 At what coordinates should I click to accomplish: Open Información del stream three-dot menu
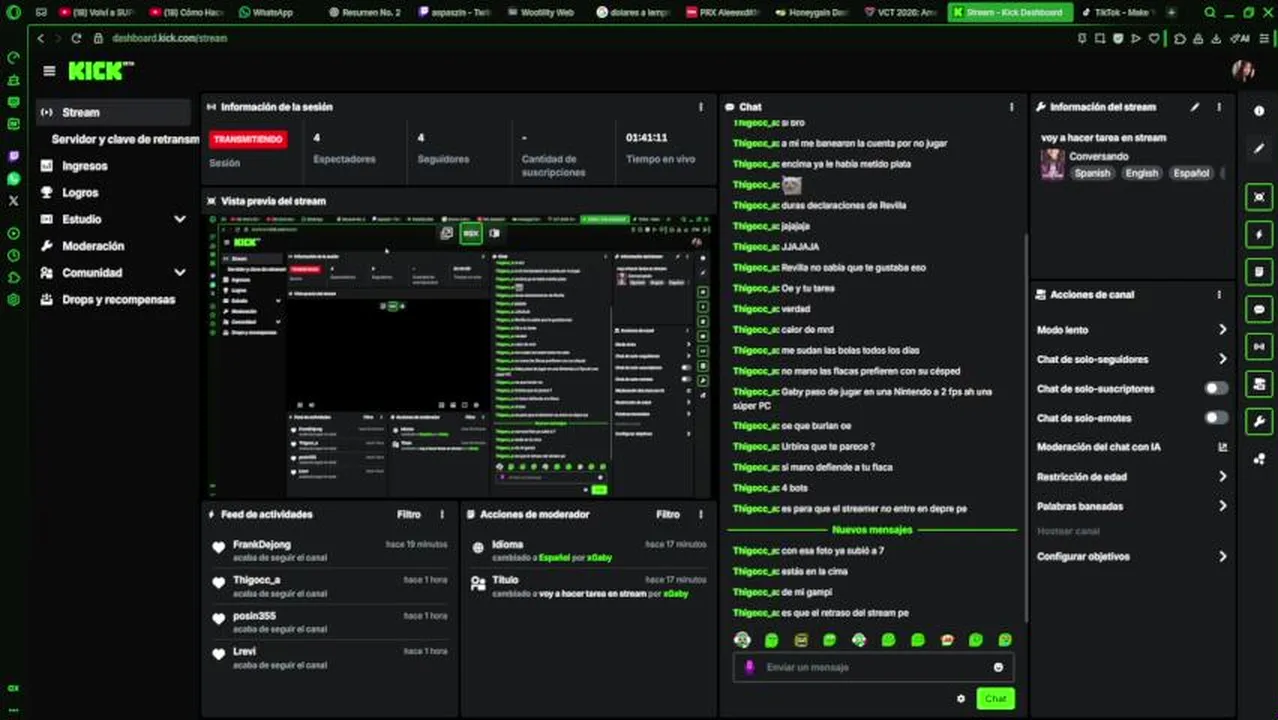(1219, 107)
